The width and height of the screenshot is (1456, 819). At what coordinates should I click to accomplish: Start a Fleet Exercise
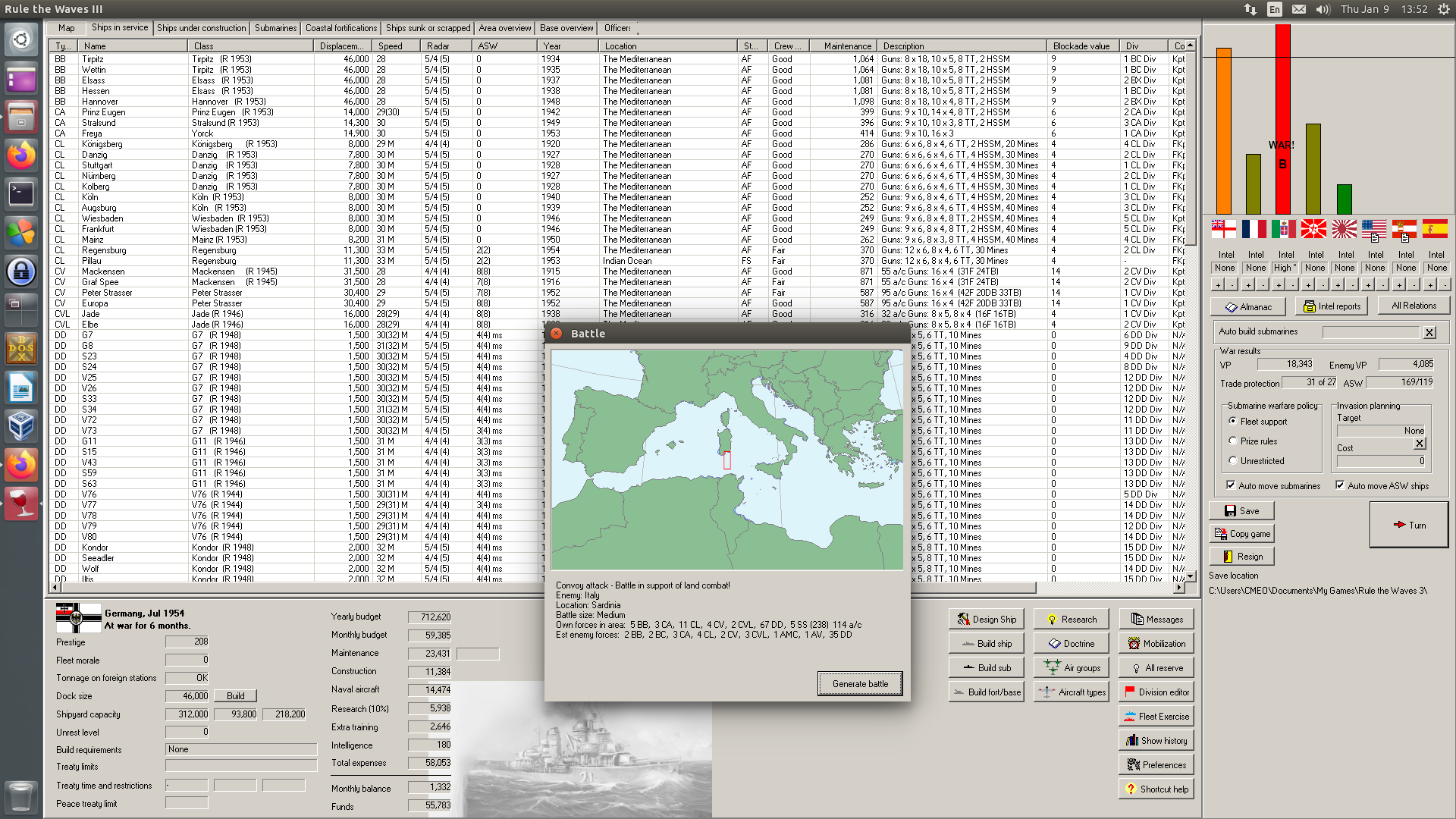[x=1156, y=716]
